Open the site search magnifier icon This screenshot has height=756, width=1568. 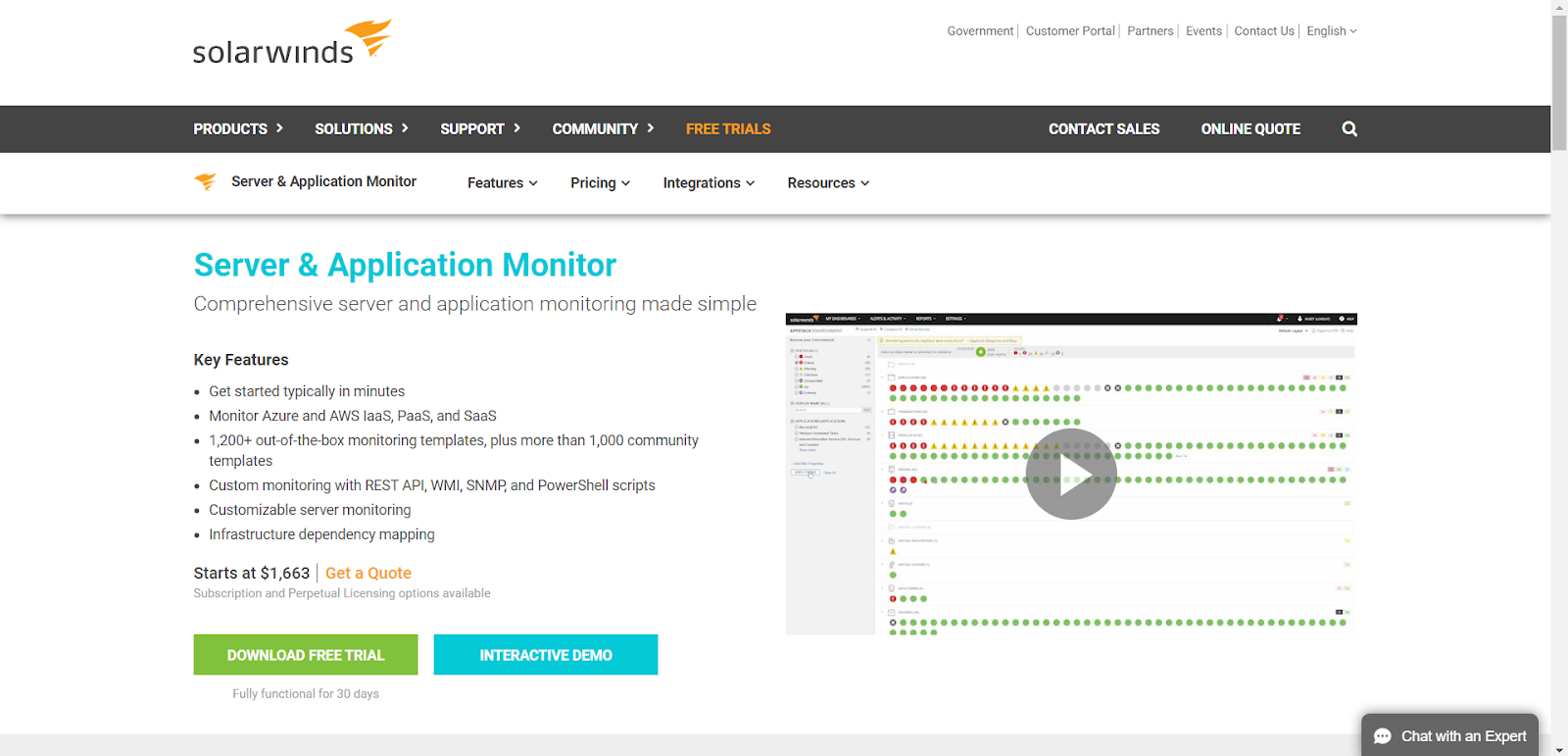point(1349,129)
